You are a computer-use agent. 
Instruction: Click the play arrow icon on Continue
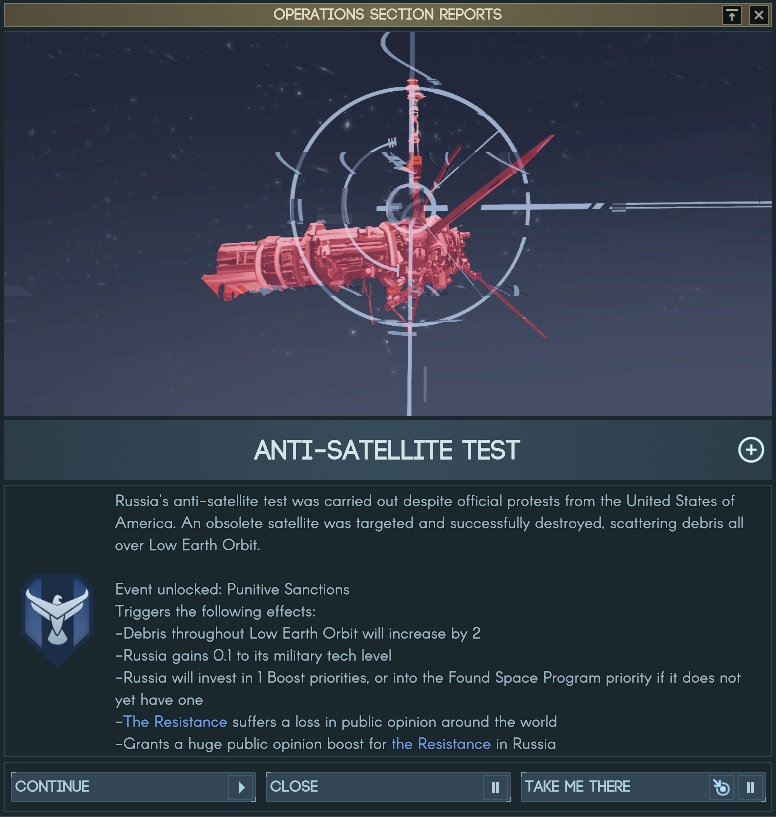(241, 787)
